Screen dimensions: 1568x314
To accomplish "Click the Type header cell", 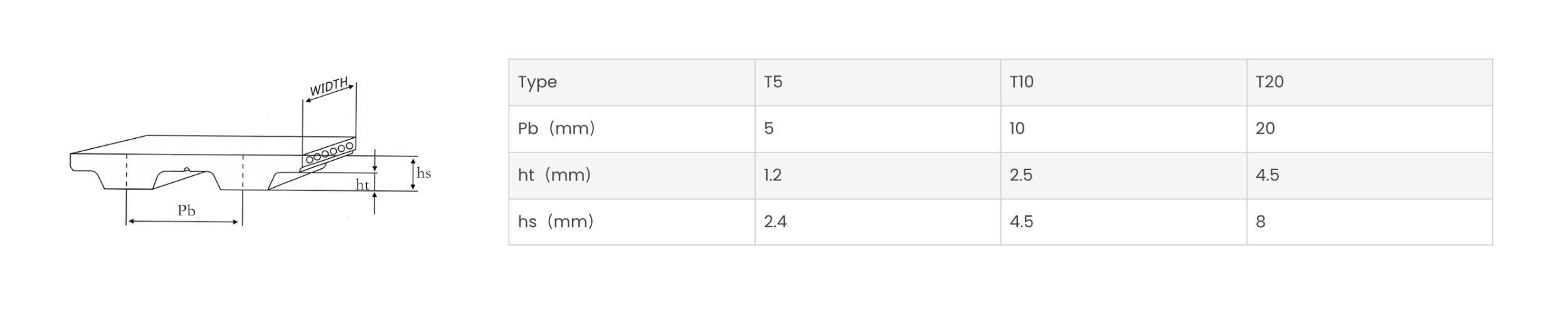I will coord(632,82).
